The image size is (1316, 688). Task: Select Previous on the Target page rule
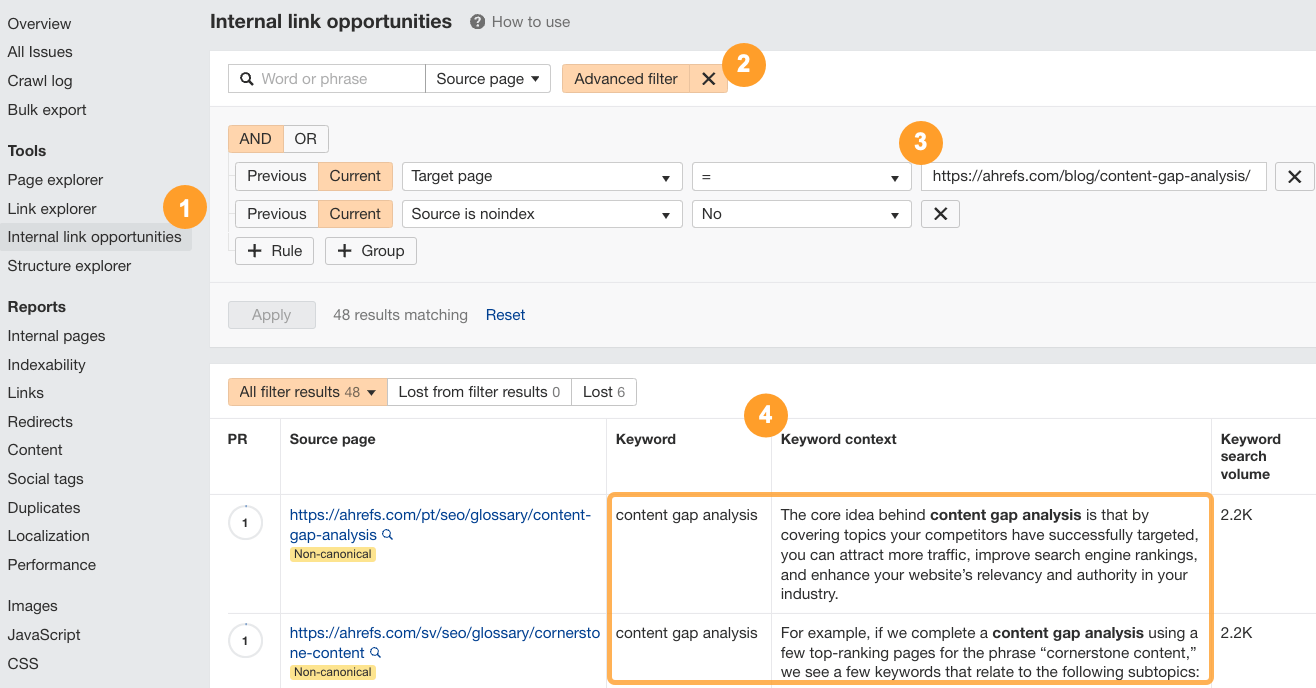(x=275, y=176)
